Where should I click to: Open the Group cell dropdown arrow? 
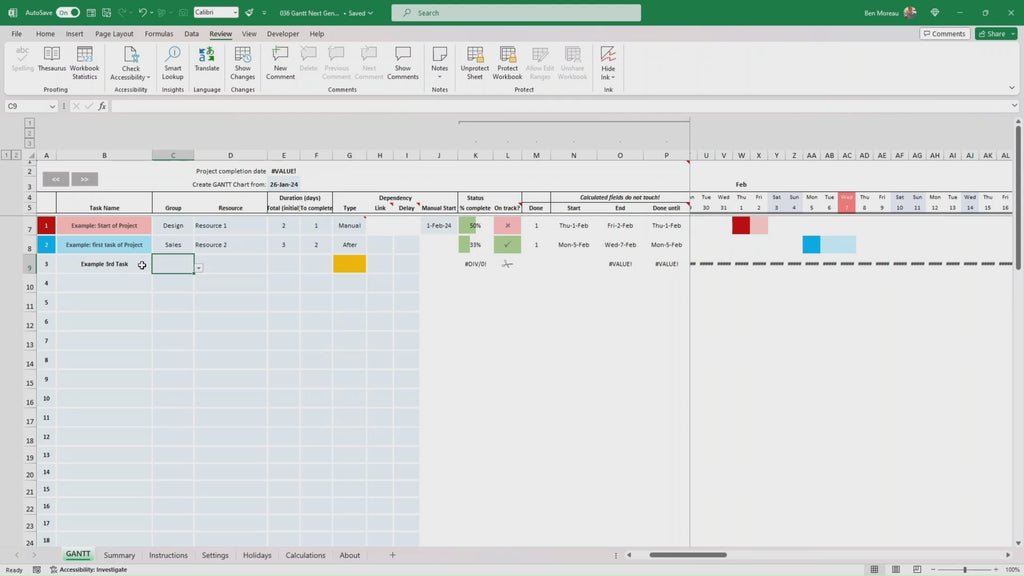coord(199,268)
